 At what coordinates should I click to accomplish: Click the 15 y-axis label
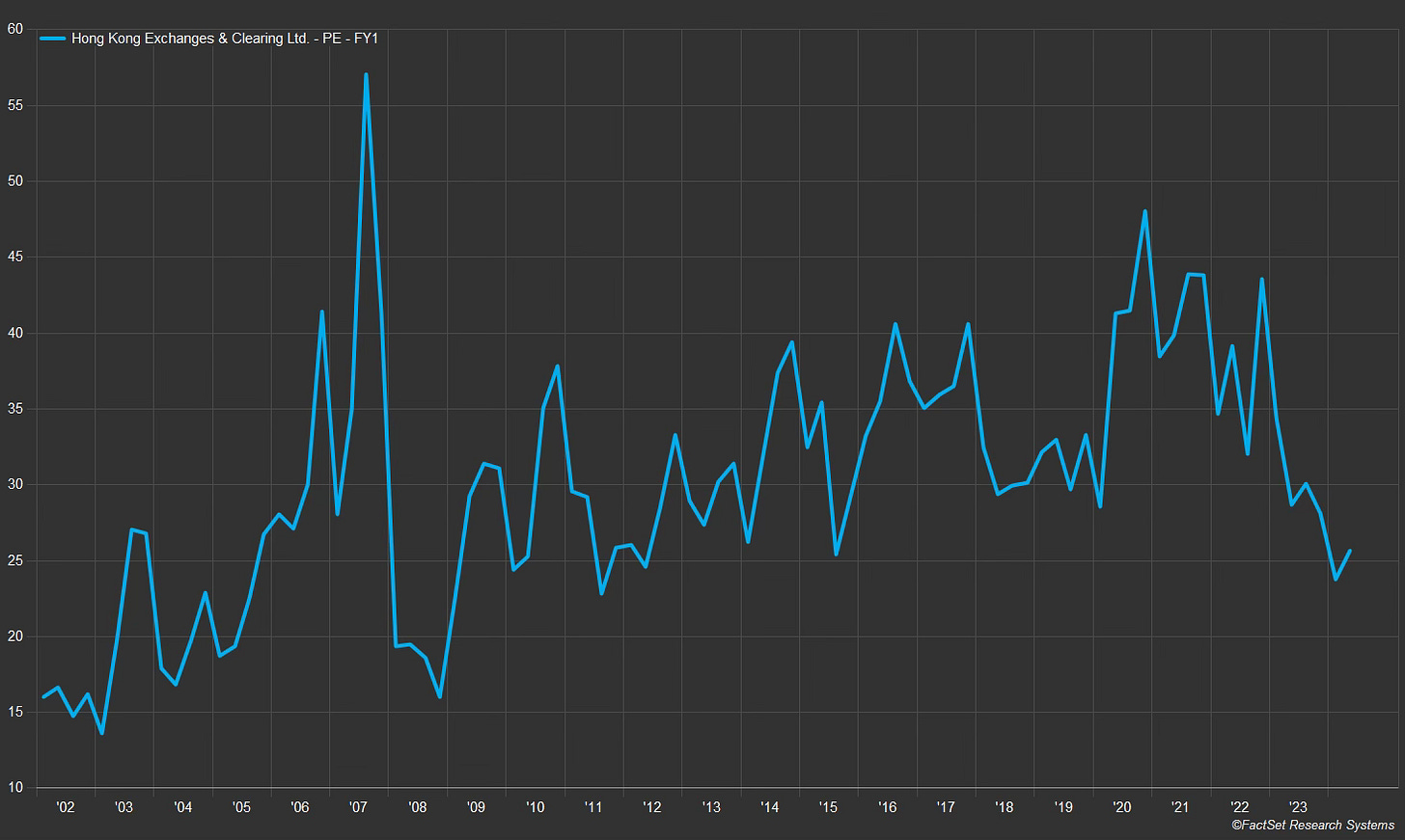[15, 713]
